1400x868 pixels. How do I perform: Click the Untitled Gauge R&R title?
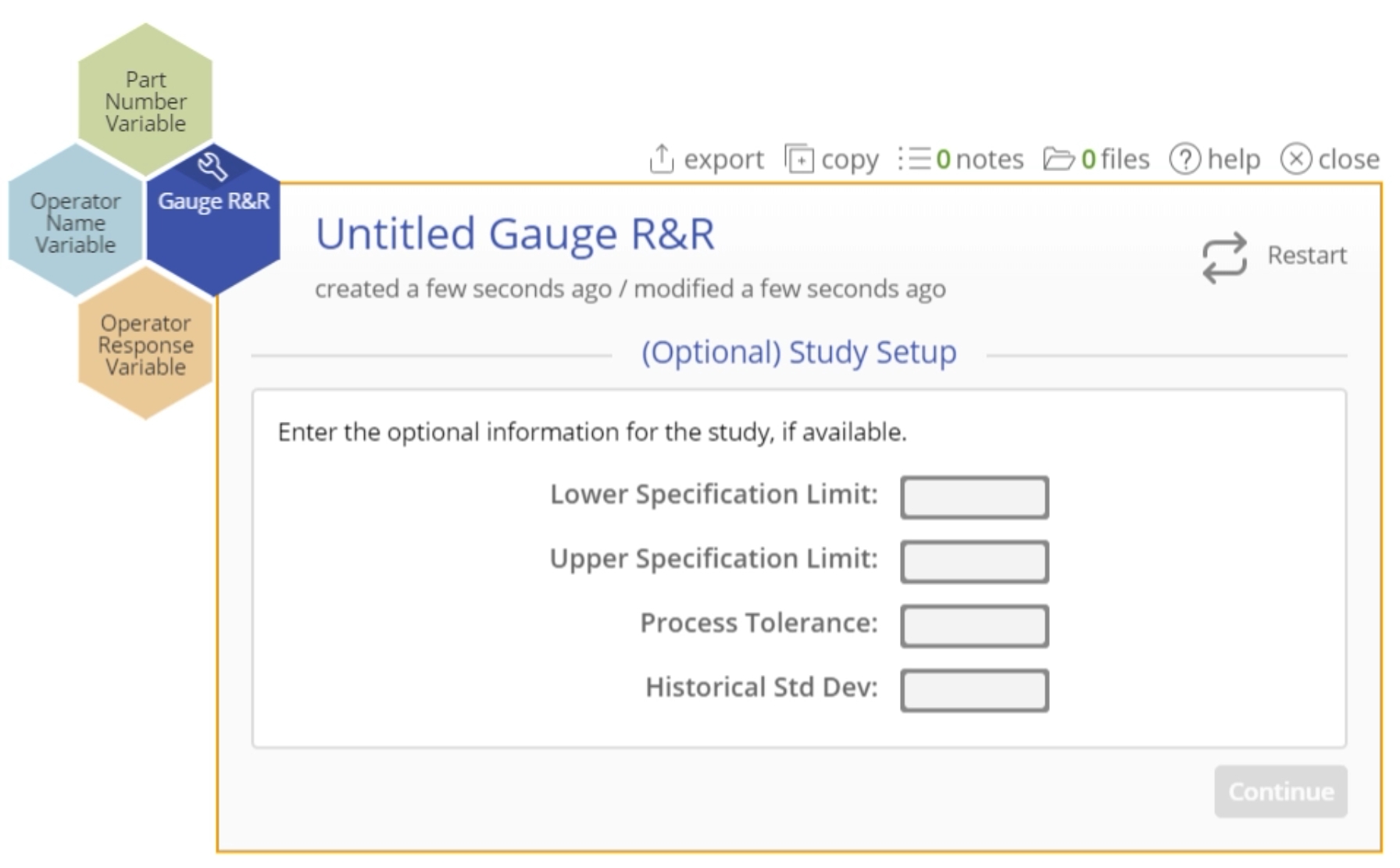(515, 234)
